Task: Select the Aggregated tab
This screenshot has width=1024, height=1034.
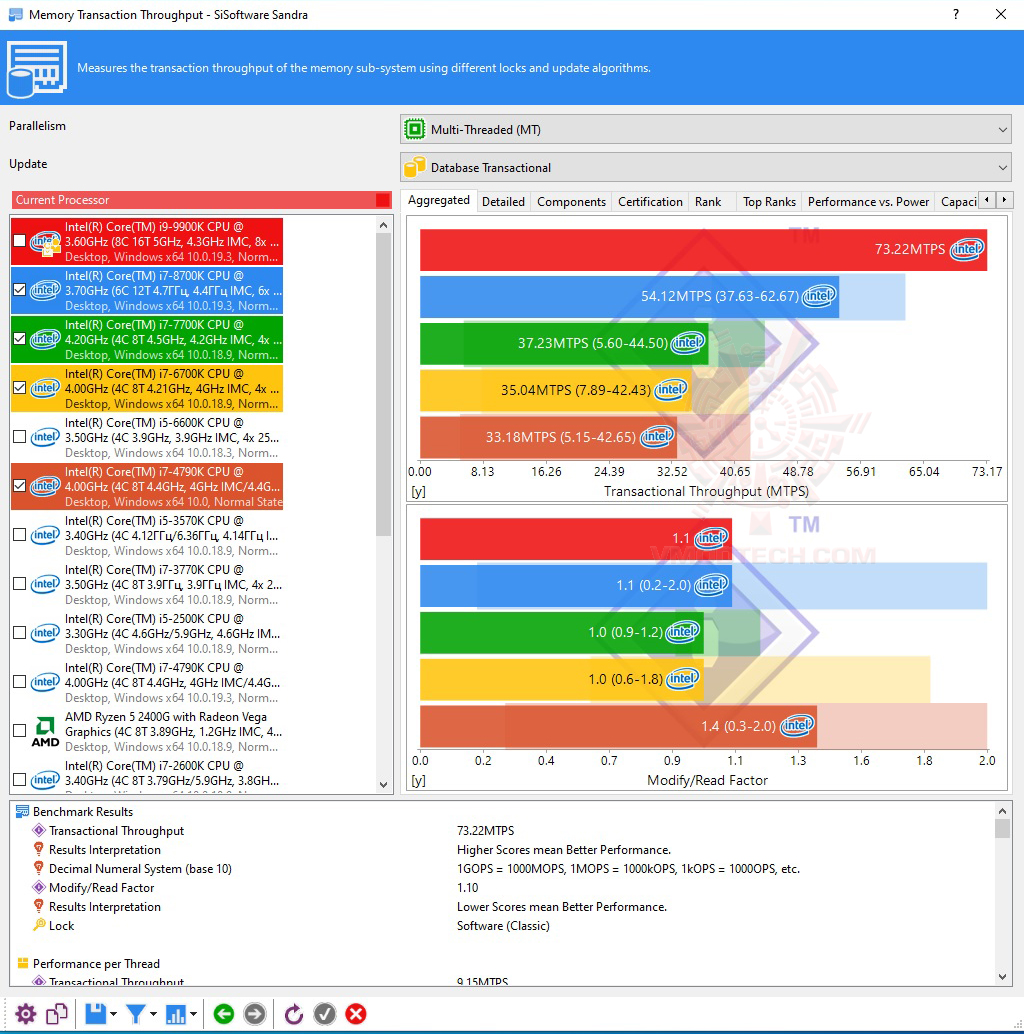Action: (438, 200)
